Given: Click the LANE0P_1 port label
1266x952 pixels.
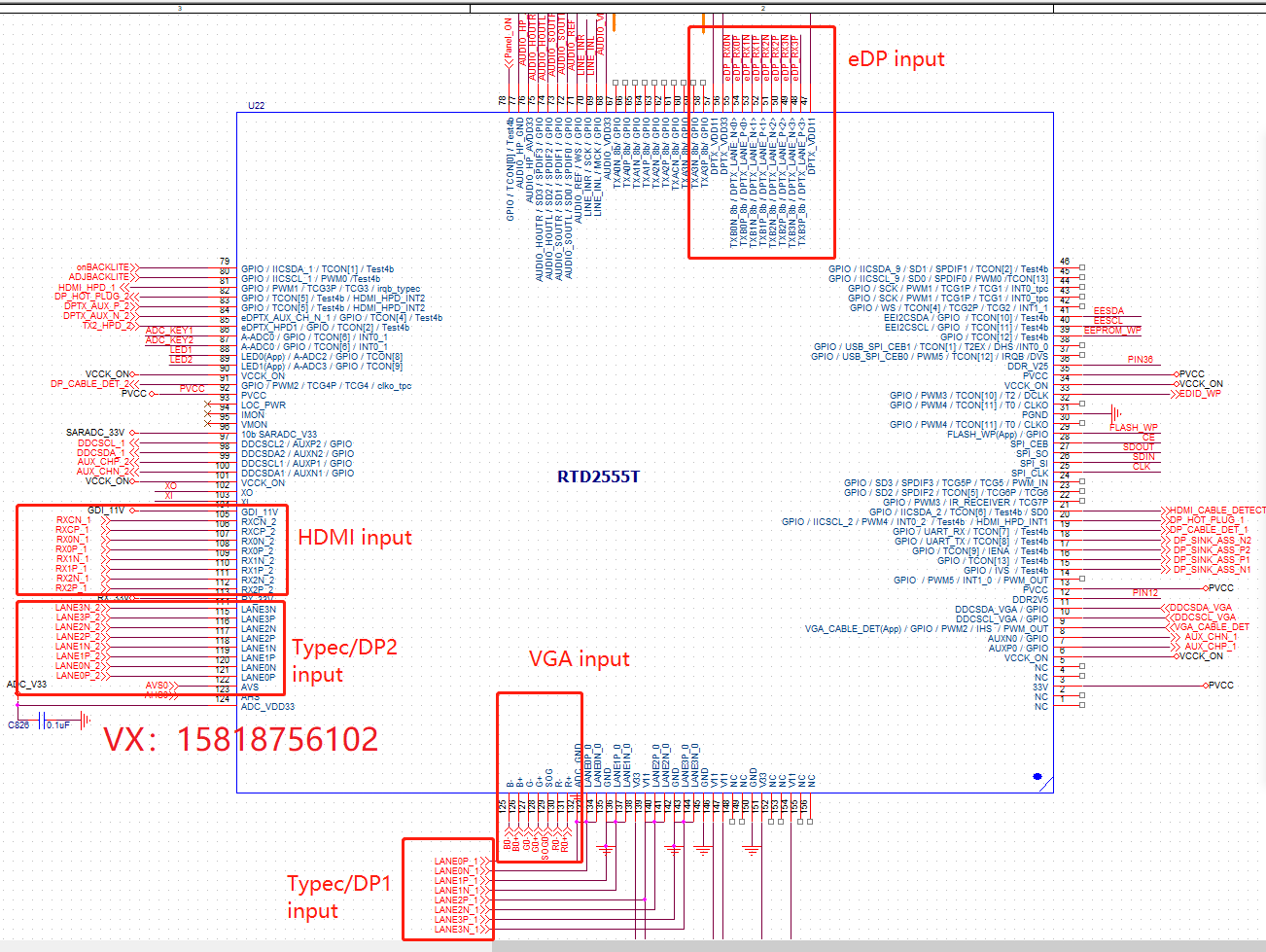Looking at the screenshot, I should [456, 862].
